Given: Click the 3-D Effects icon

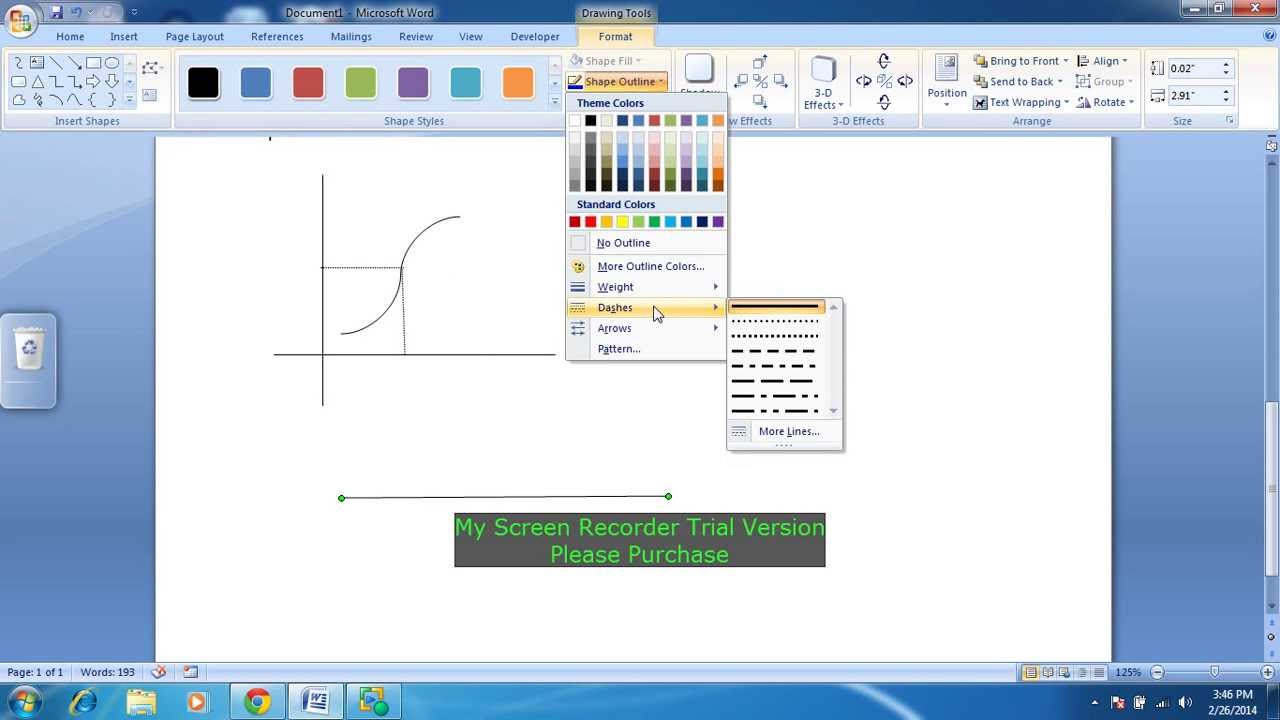Looking at the screenshot, I should tap(823, 82).
